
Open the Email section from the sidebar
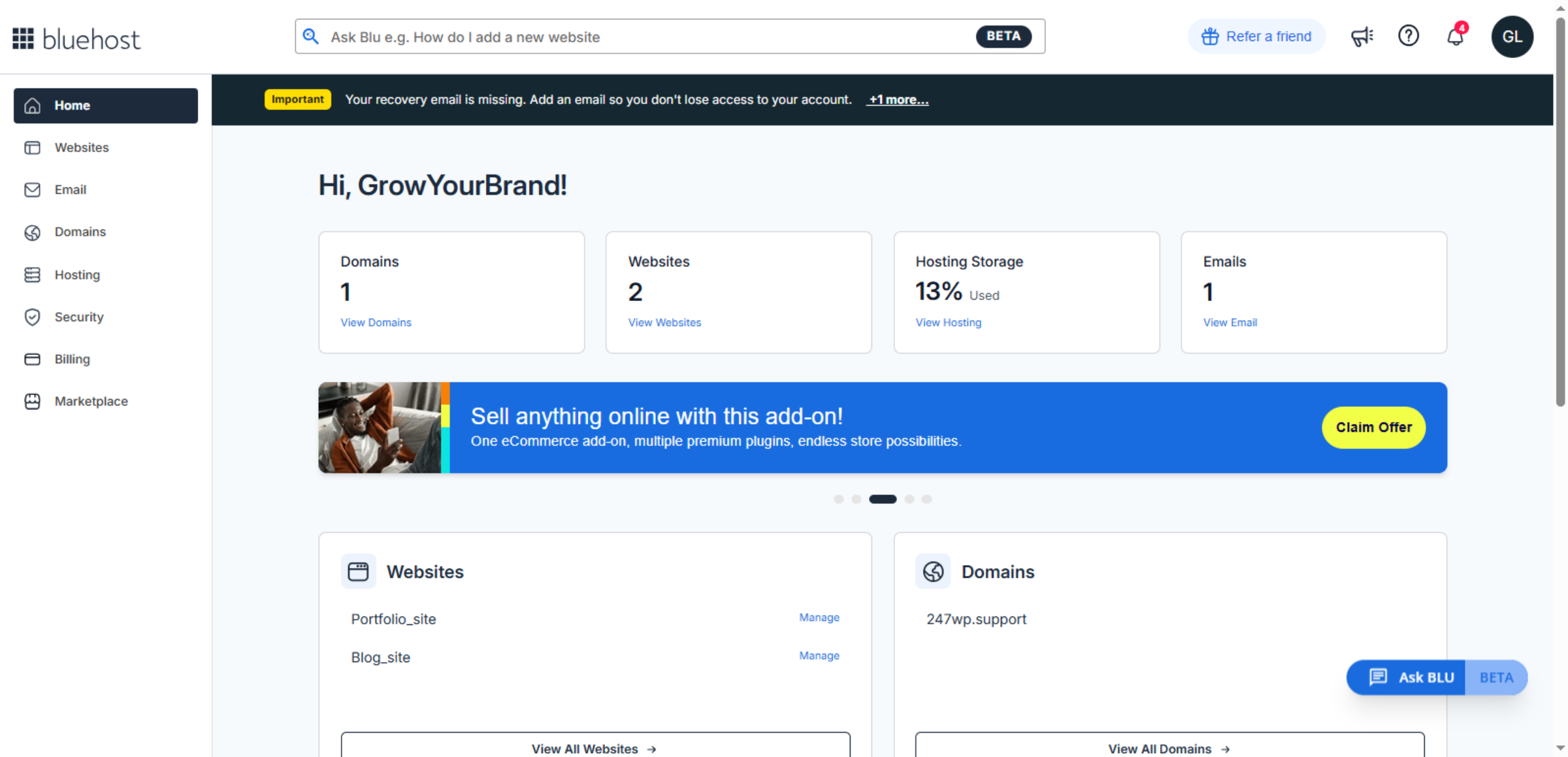tap(70, 189)
